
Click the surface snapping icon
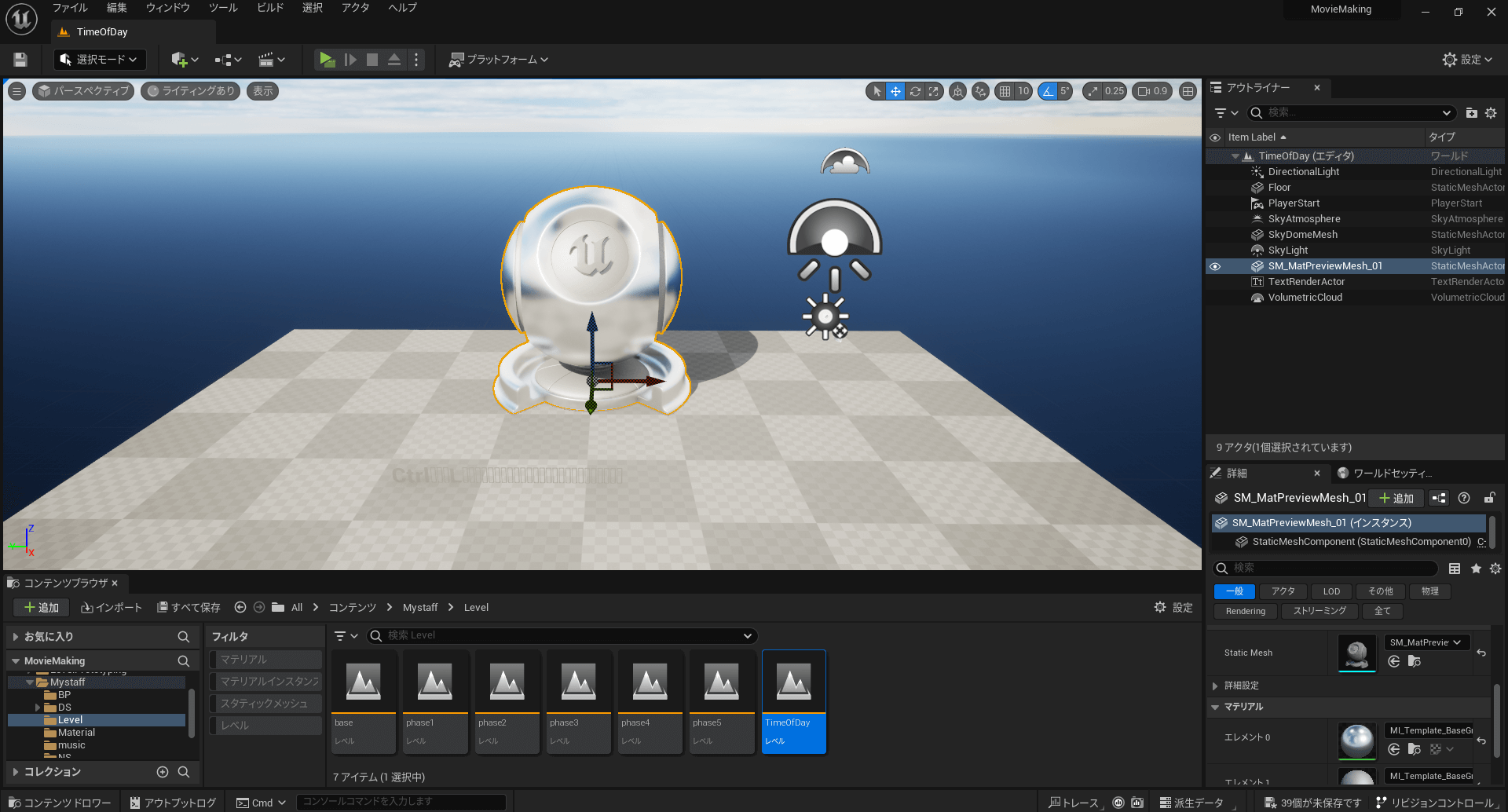tap(980, 91)
